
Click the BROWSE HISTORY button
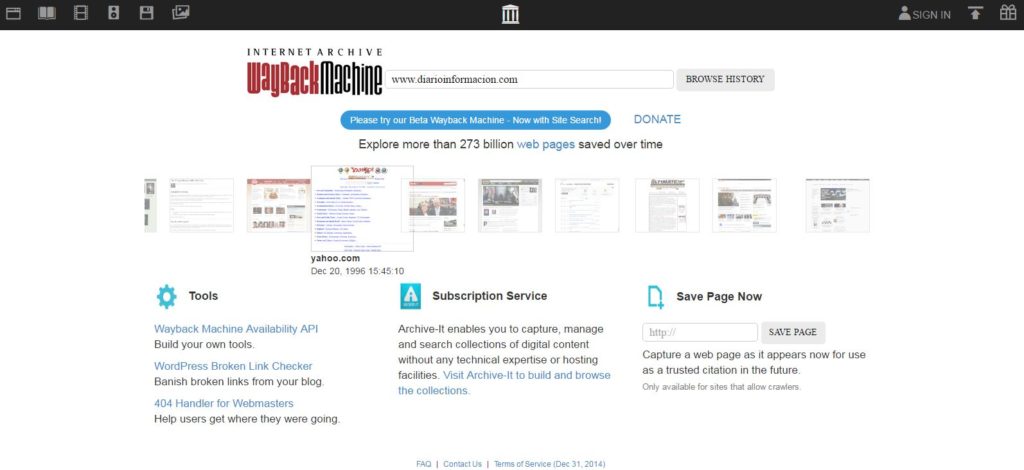725,80
